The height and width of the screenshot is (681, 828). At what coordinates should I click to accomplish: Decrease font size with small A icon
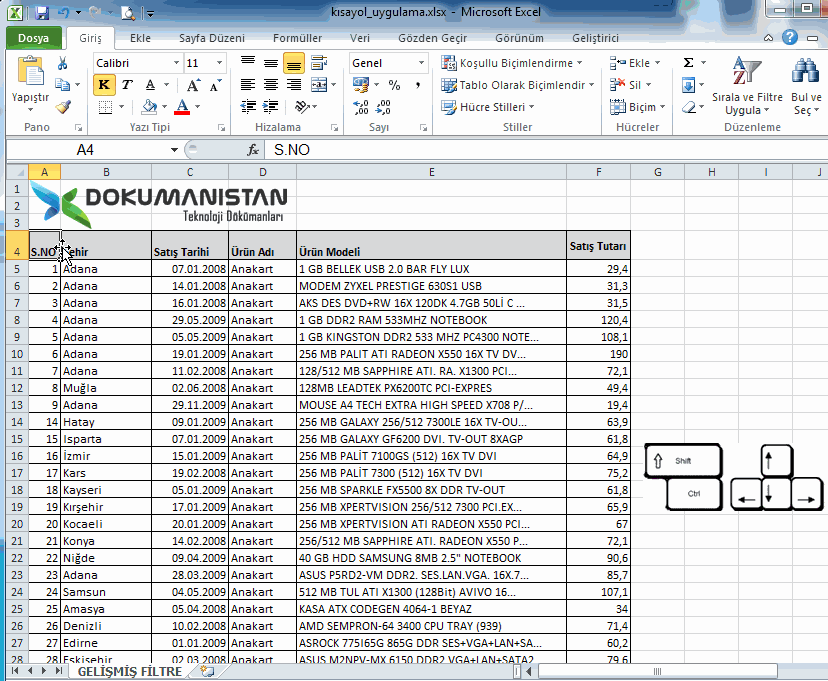(x=215, y=86)
